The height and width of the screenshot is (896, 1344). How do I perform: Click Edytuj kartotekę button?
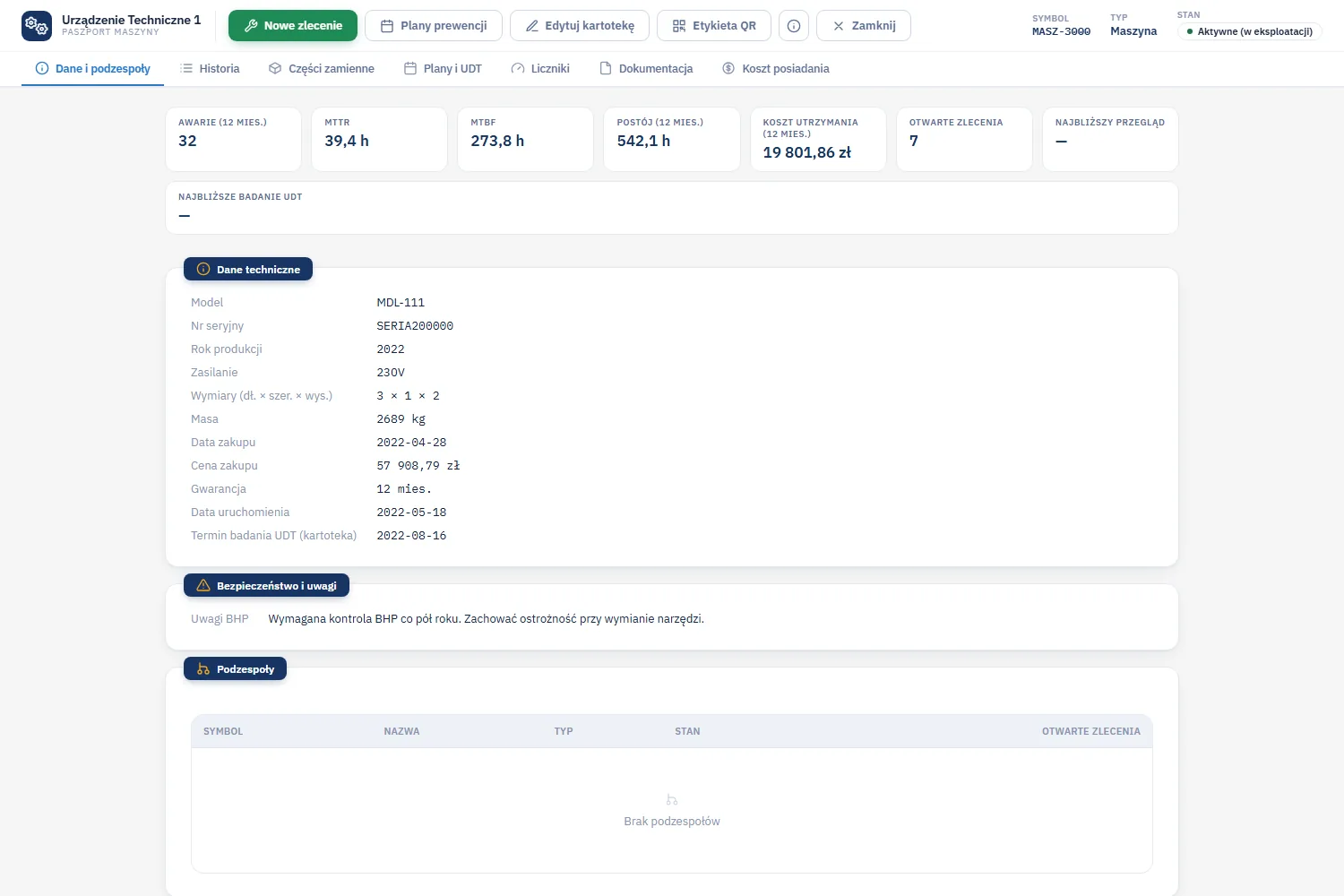(x=580, y=26)
